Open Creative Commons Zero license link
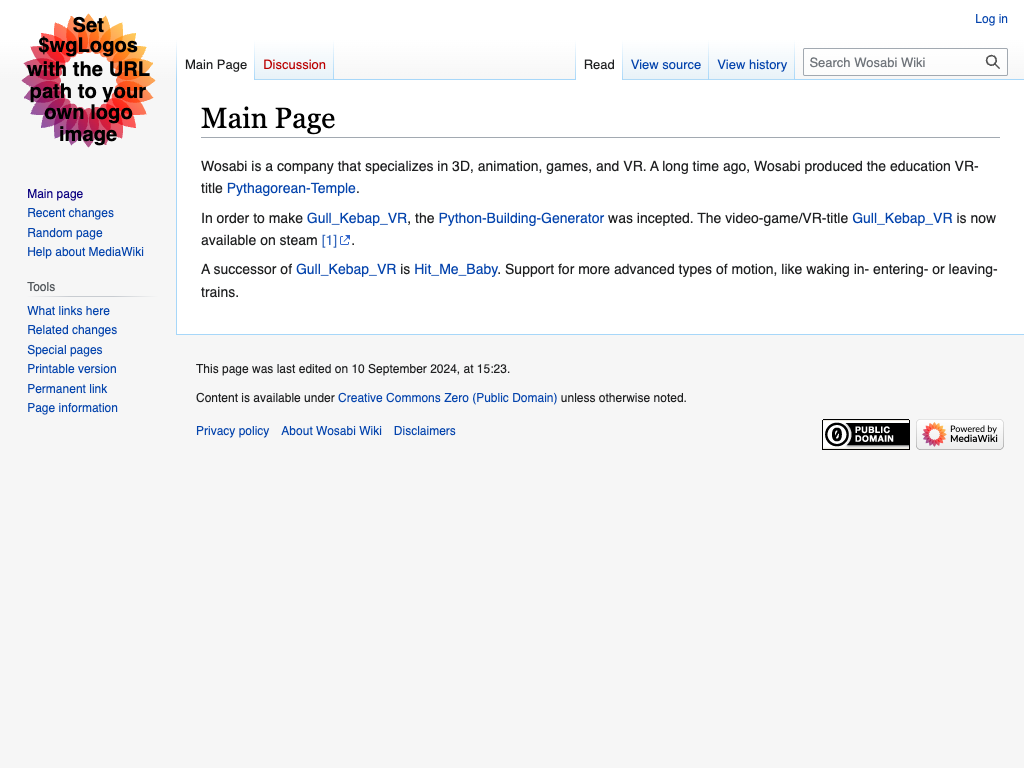Image resolution: width=1024 pixels, height=768 pixels. (x=447, y=398)
